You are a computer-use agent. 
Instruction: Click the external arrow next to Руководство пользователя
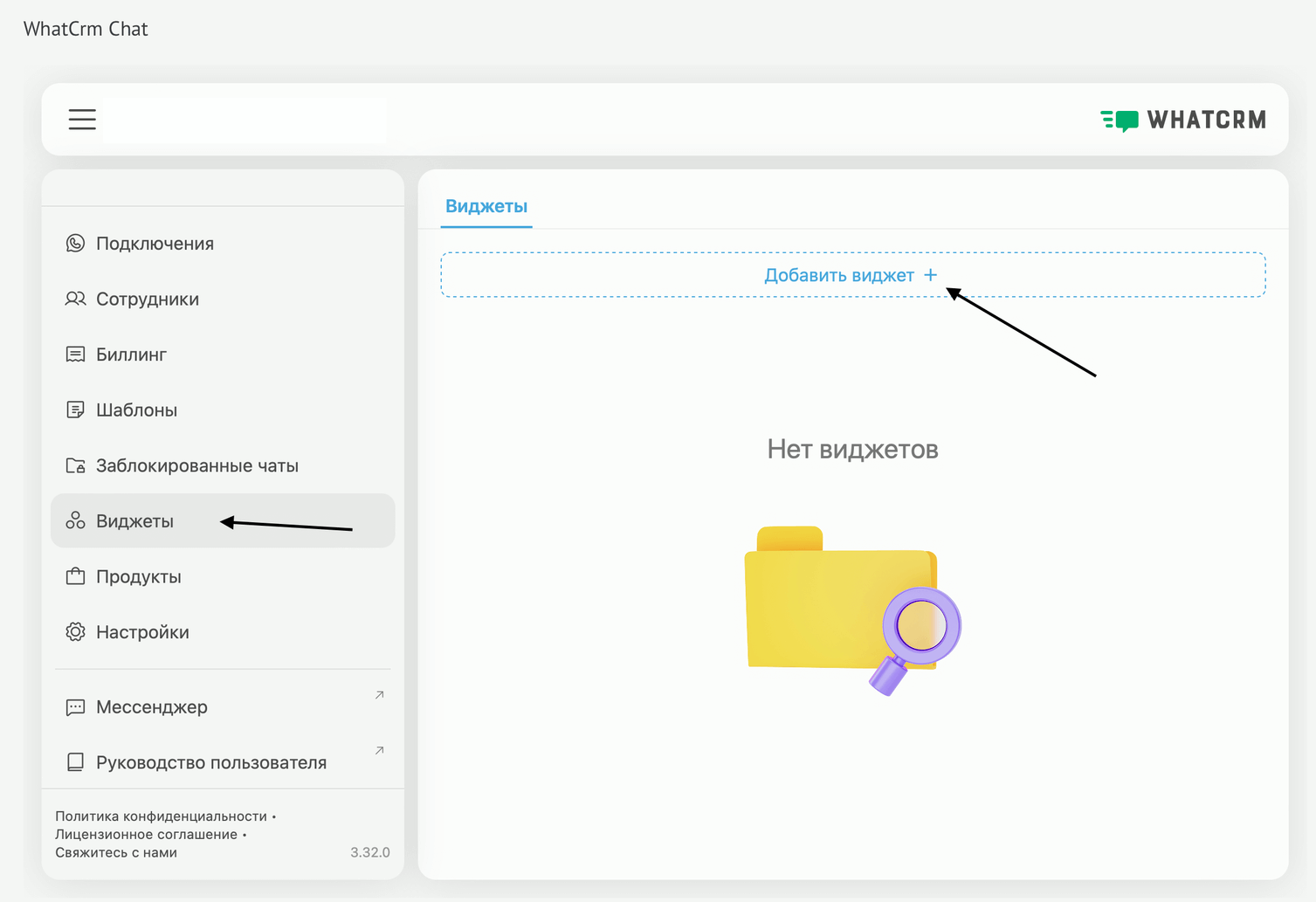tap(379, 751)
